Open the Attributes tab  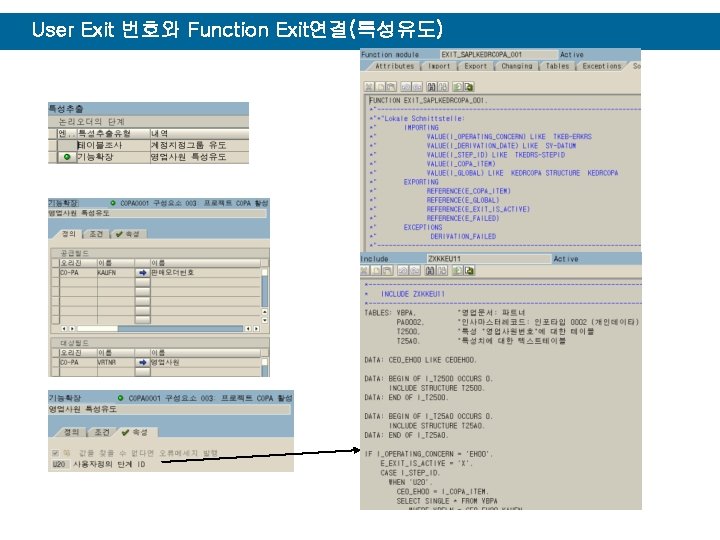tap(394, 66)
